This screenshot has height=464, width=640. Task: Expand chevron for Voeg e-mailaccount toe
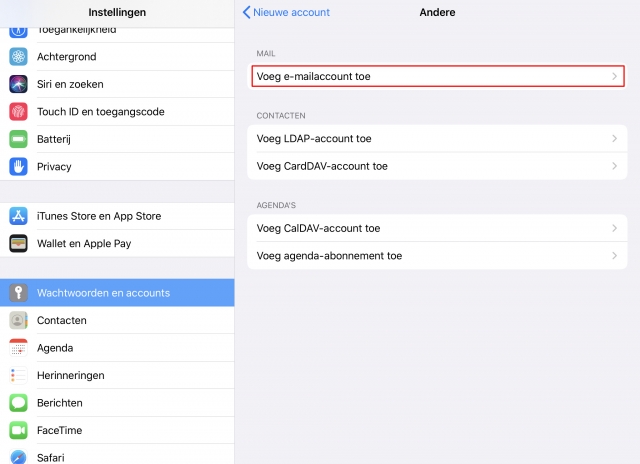(x=614, y=76)
